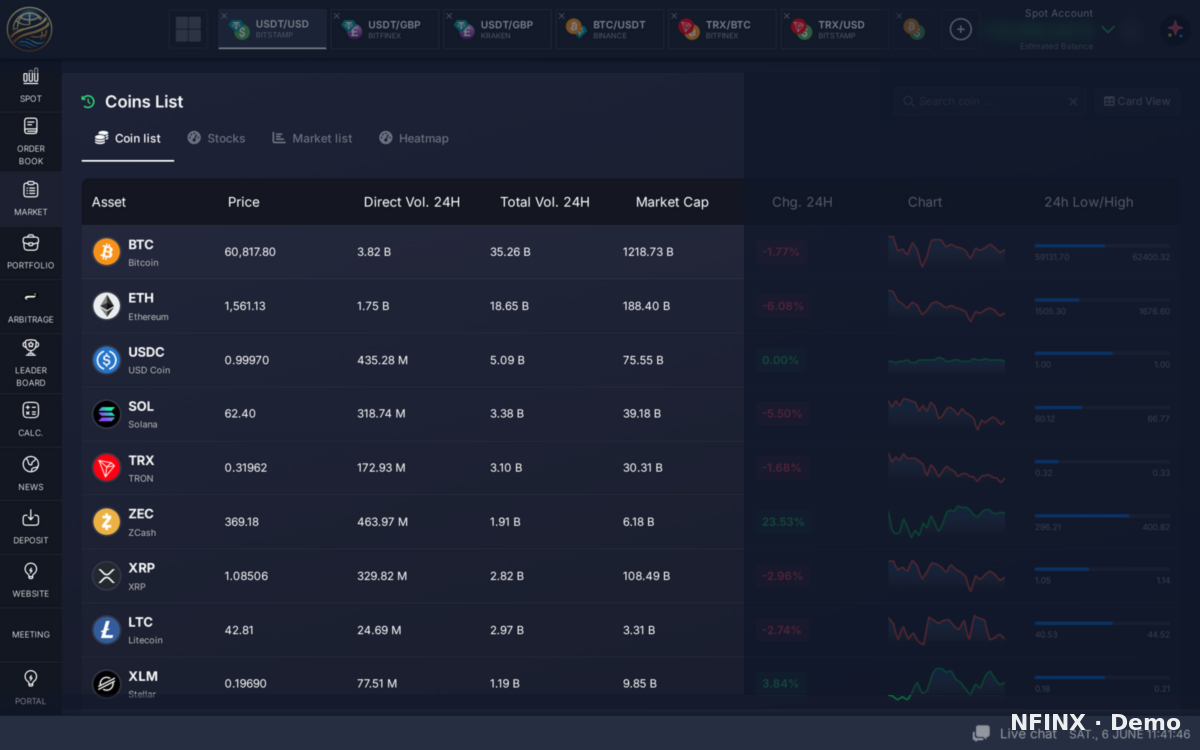This screenshot has width=1200, height=750.
Task: Open NEWS from the sidebar
Action: coord(31,473)
